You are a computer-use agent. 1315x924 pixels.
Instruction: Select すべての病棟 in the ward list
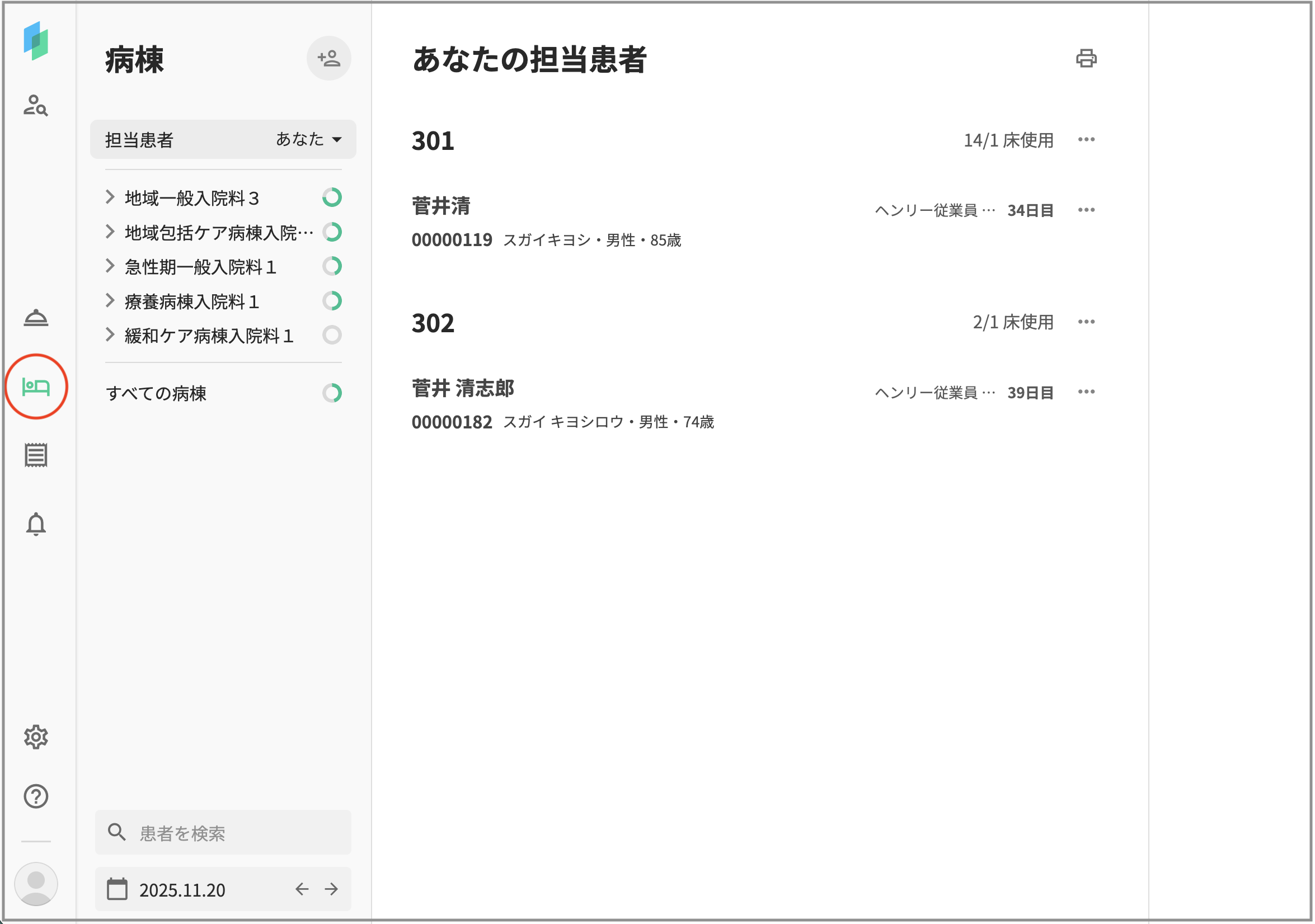tap(156, 393)
